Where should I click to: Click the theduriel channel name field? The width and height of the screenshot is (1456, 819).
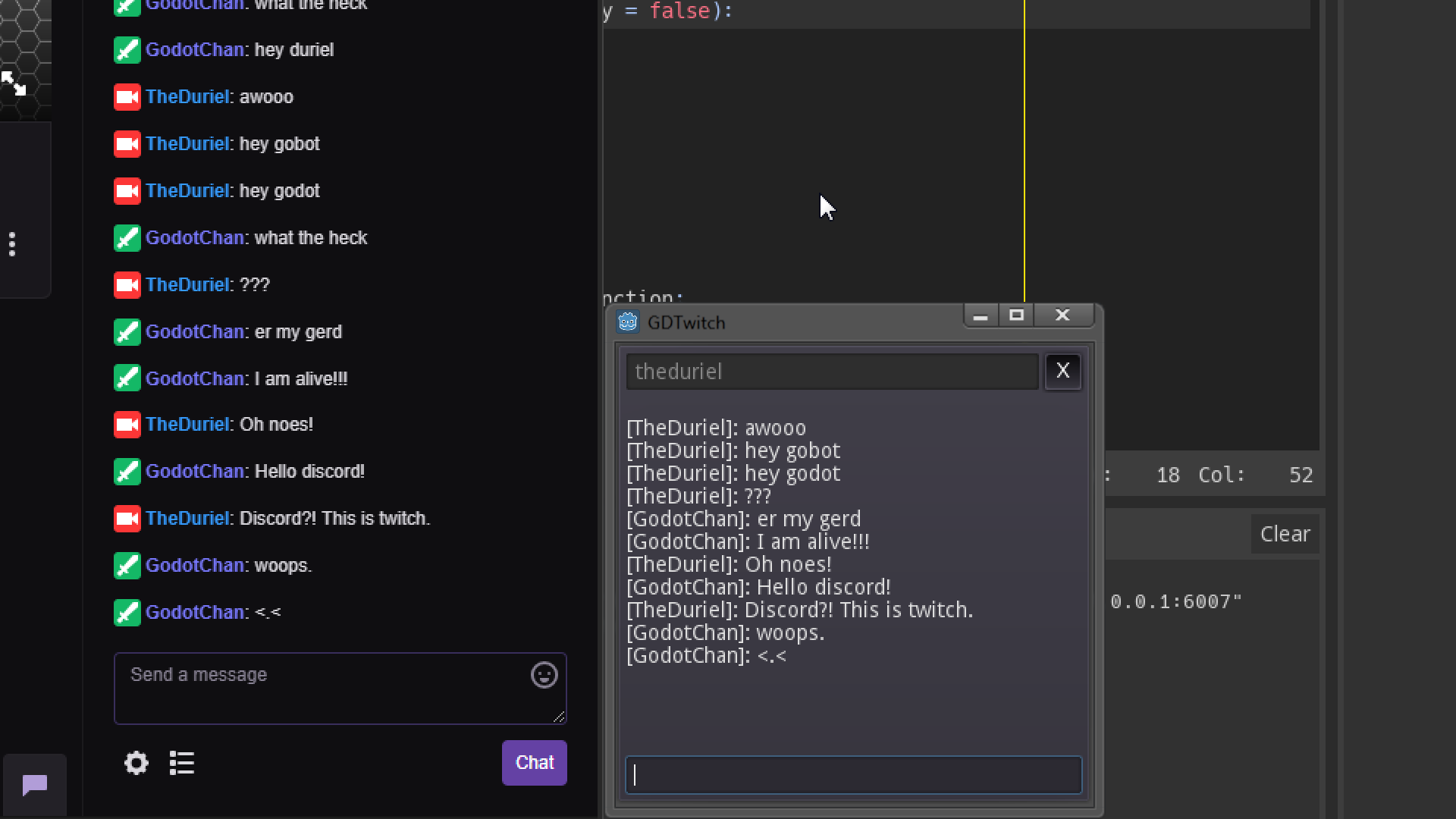click(x=832, y=372)
